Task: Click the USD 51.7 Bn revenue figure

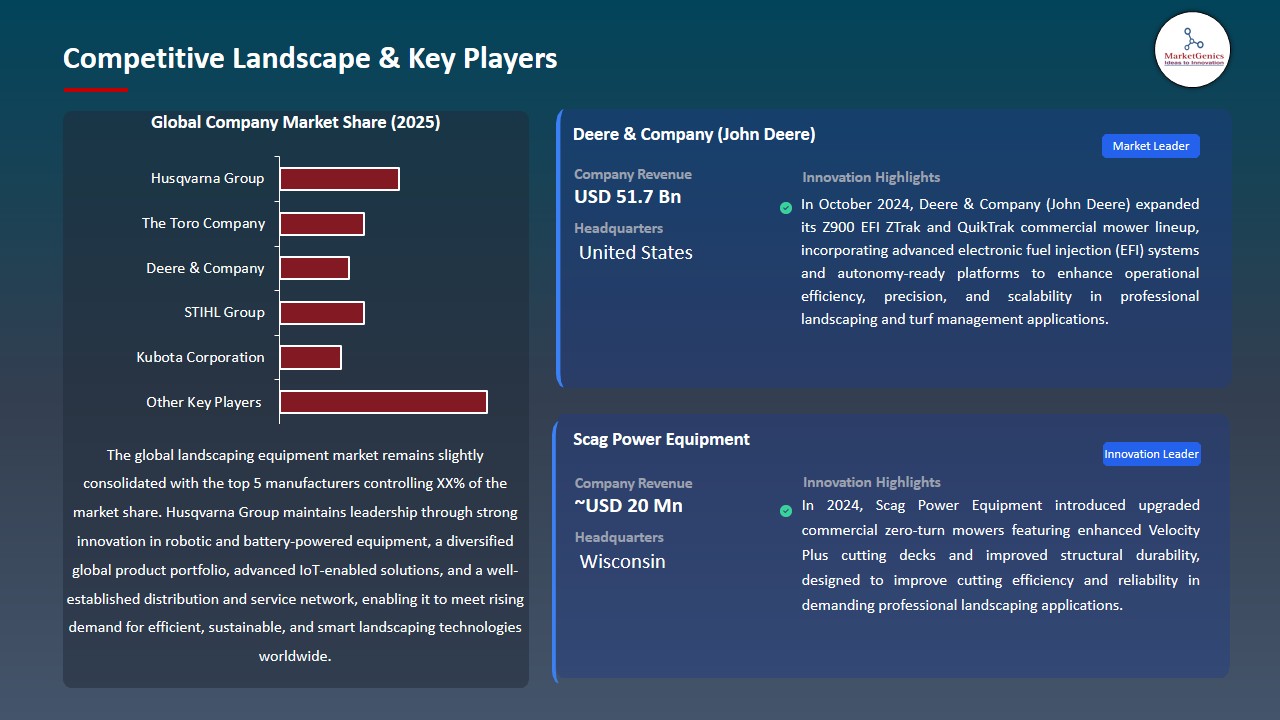Action: 627,196
